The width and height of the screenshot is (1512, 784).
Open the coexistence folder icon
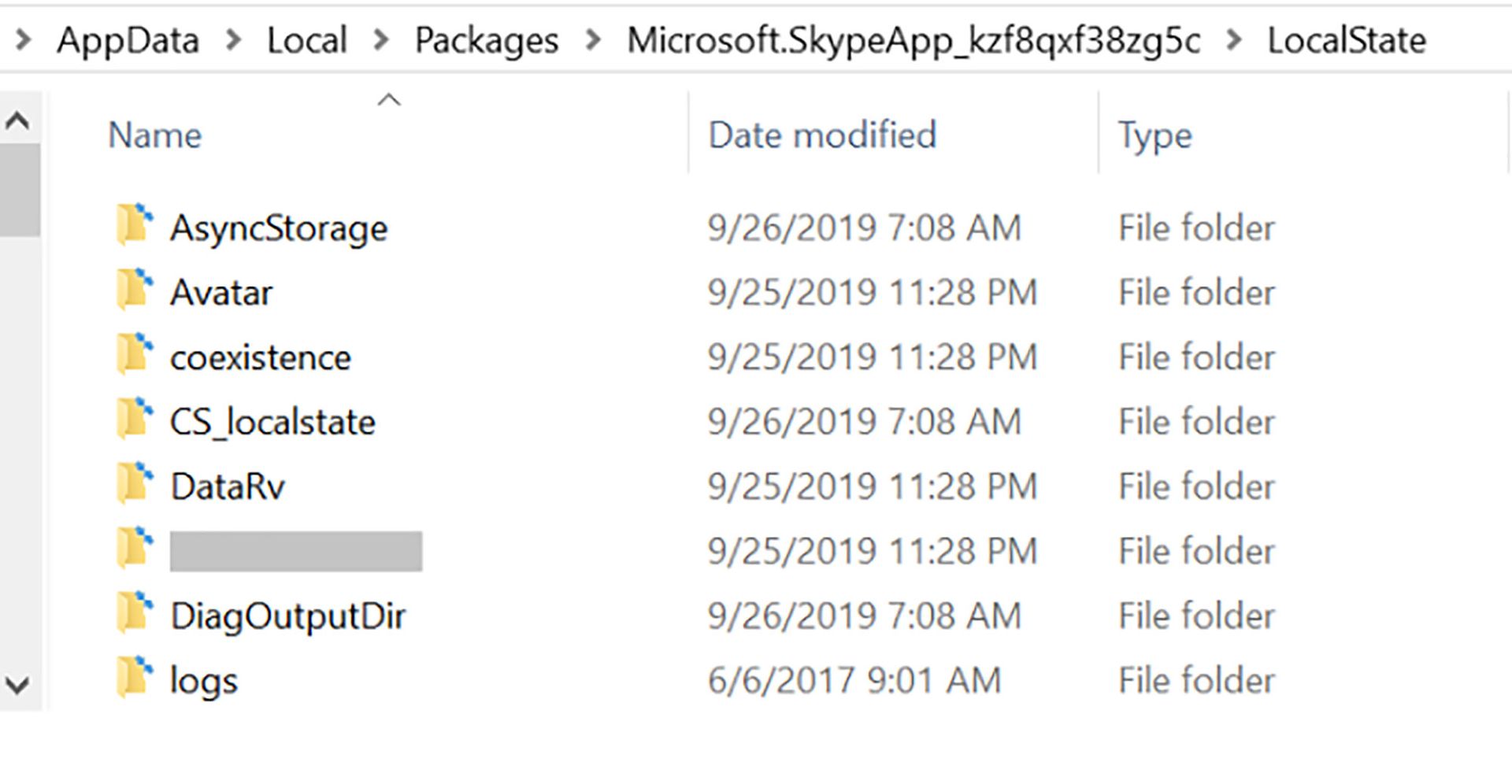click(x=135, y=356)
